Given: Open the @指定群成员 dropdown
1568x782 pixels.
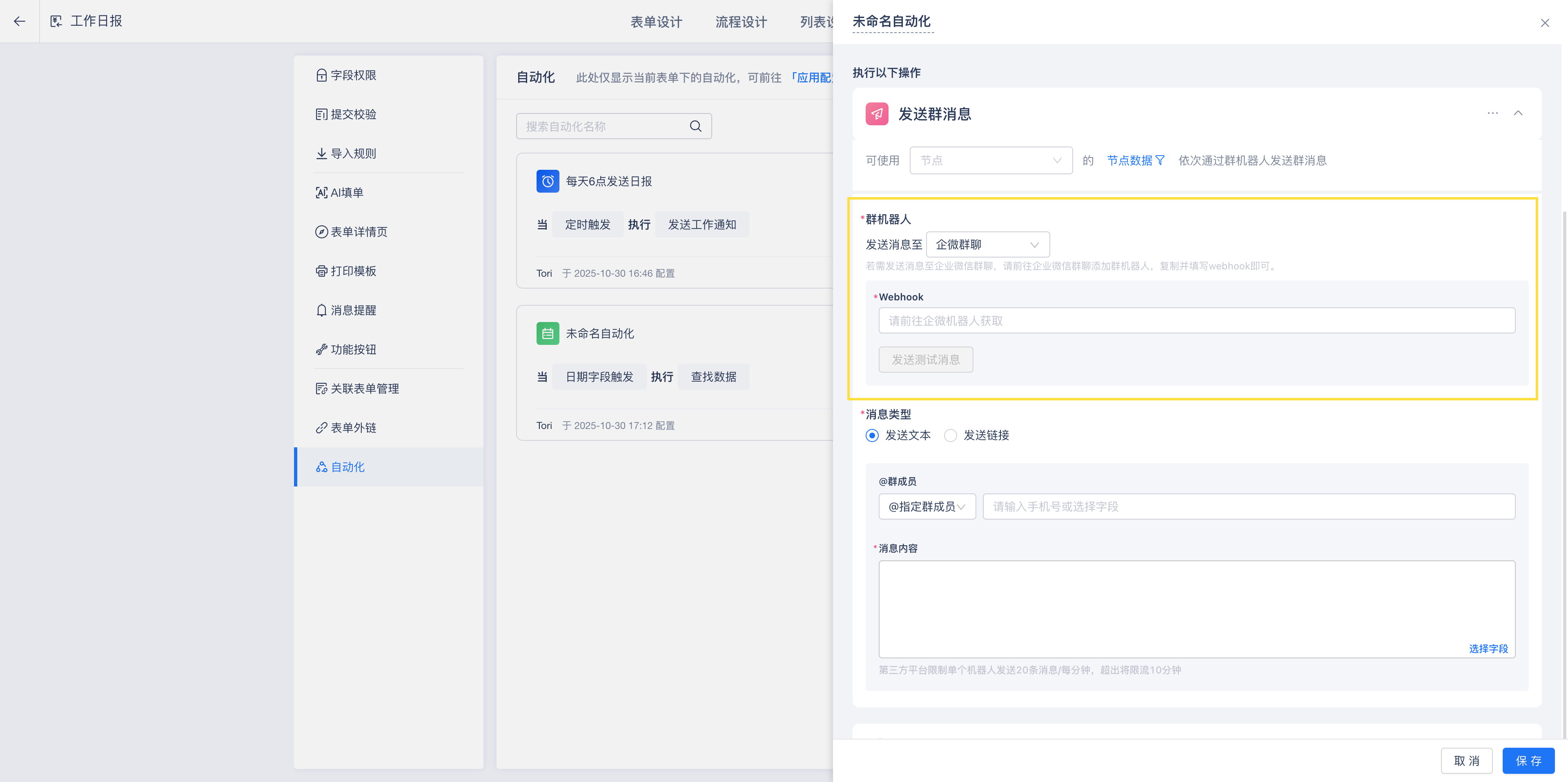Looking at the screenshot, I should [927, 507].
